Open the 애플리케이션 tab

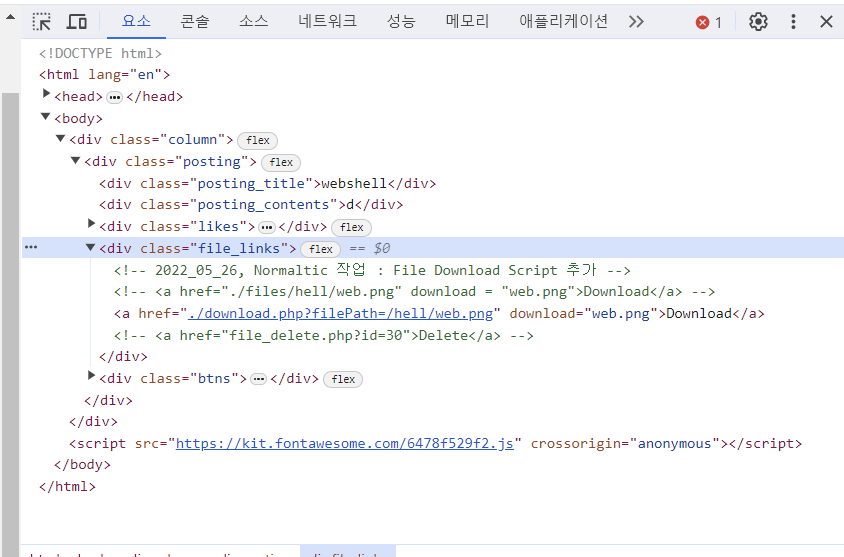[563, 21]
